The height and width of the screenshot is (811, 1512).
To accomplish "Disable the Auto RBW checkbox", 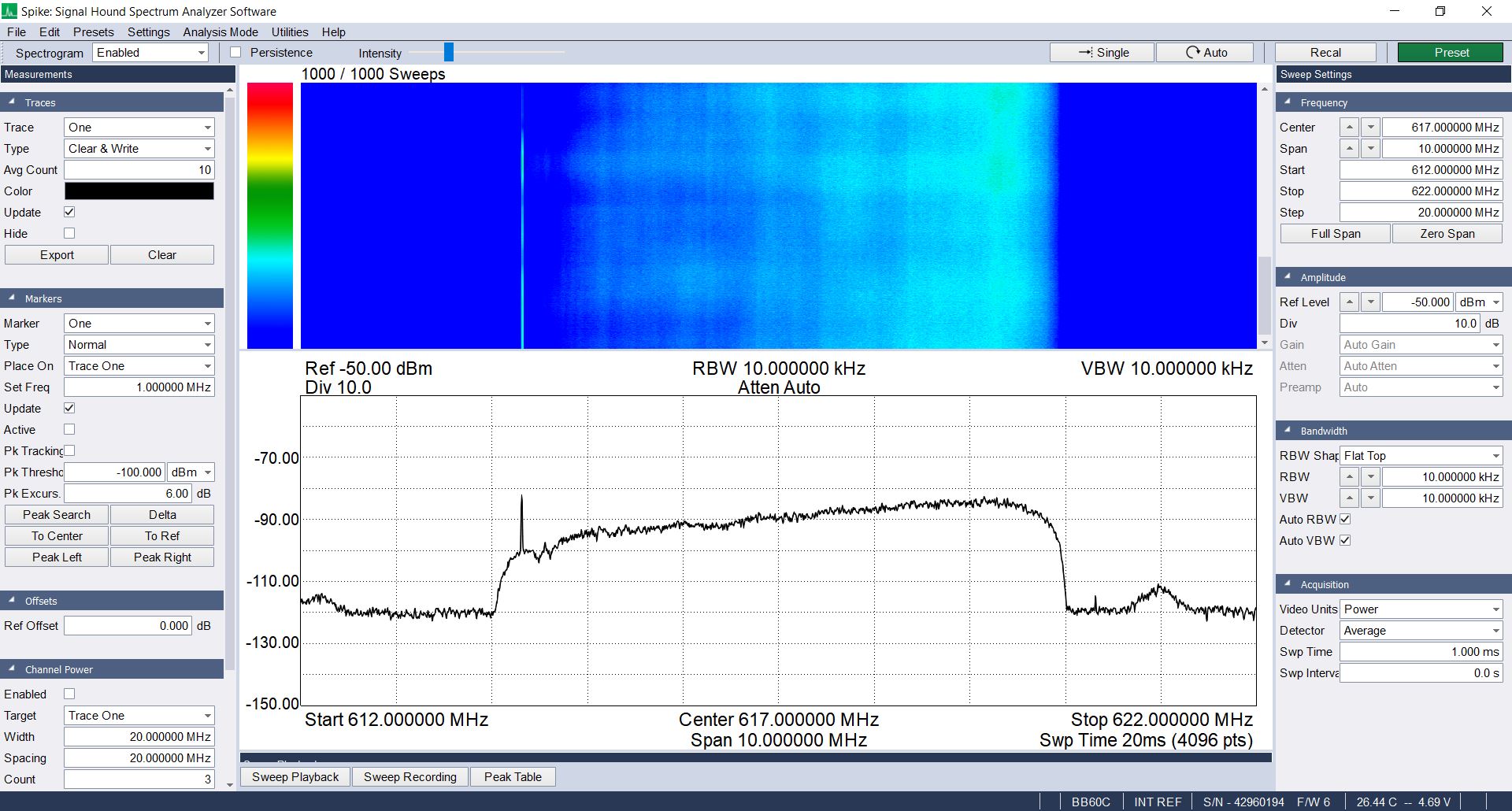I will pyautogui.click(x=1345, y=520).
